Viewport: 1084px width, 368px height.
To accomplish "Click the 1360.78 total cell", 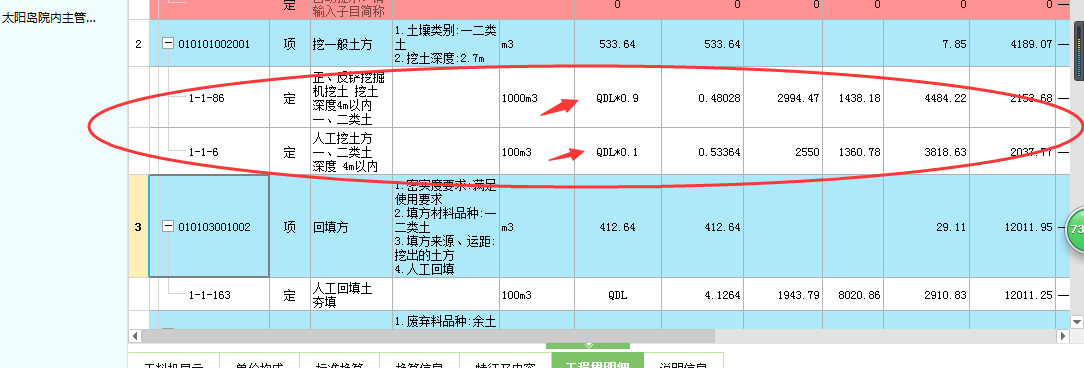I will (853, 152).
